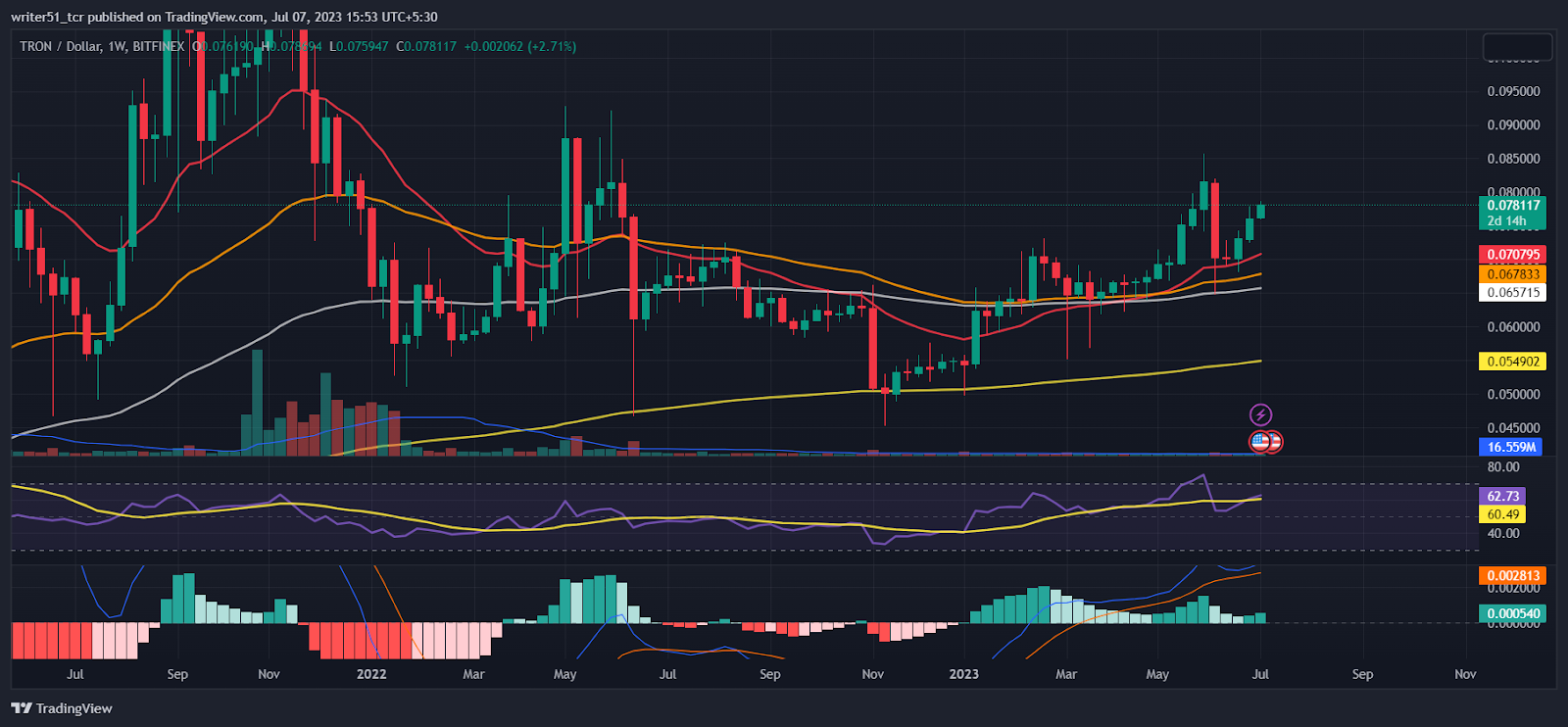Click the front US flag economic event icon

[1260, 442]
